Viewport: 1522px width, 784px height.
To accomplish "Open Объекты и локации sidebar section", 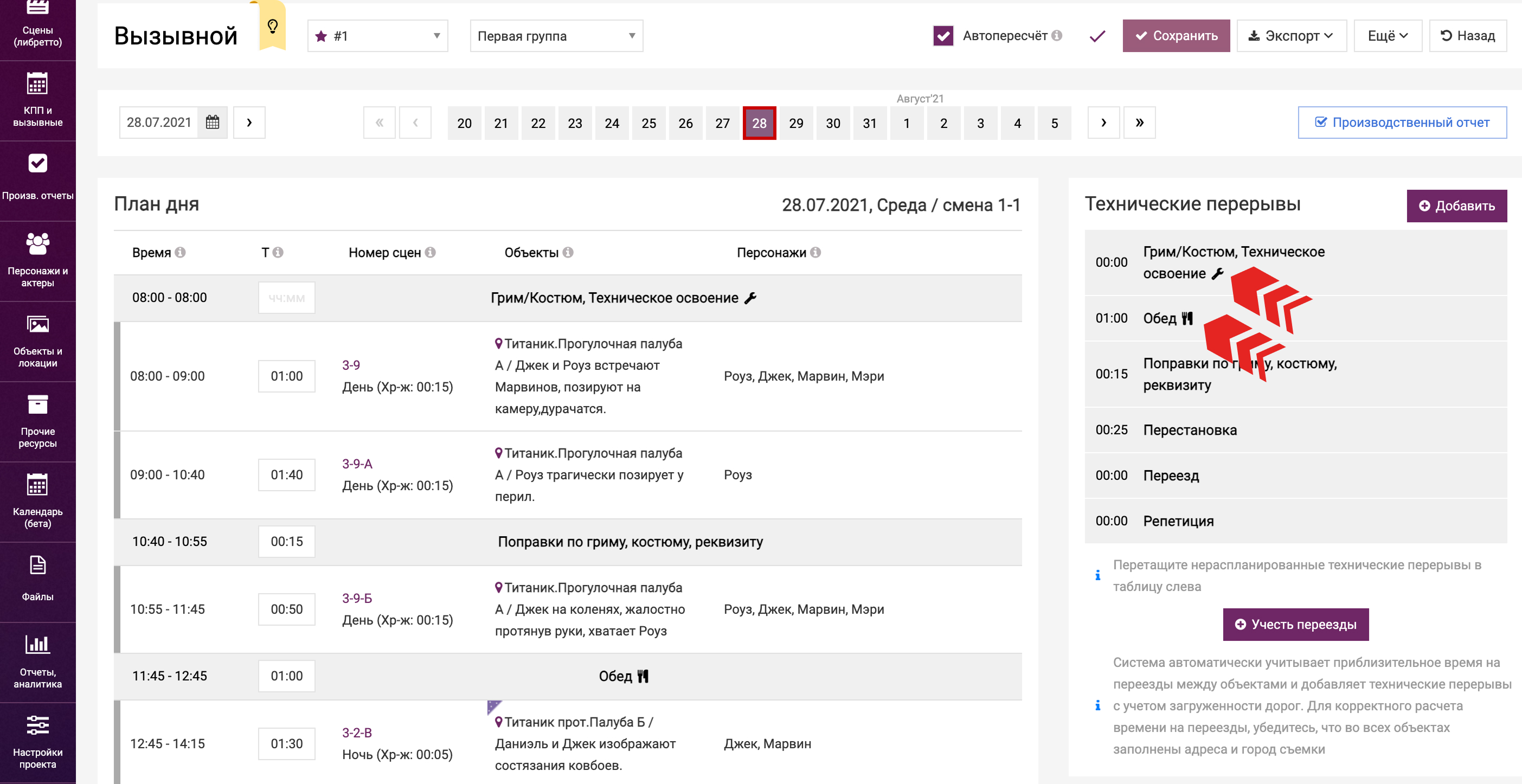I will [37, 341].
